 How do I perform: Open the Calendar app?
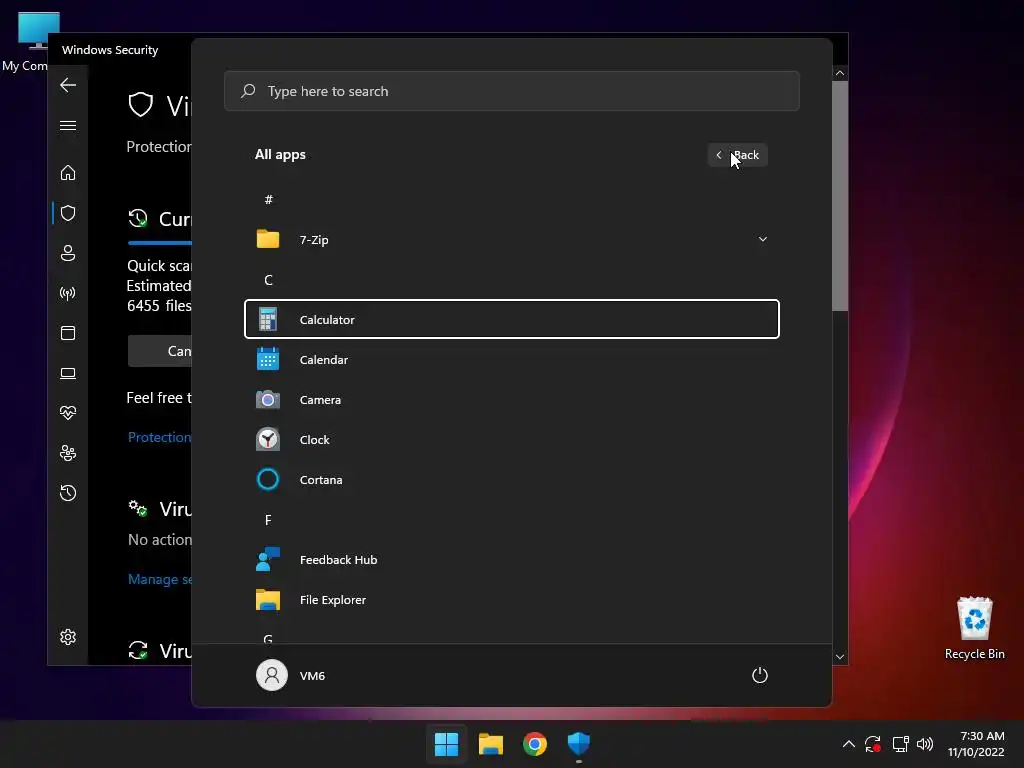[x=511, y=360]
